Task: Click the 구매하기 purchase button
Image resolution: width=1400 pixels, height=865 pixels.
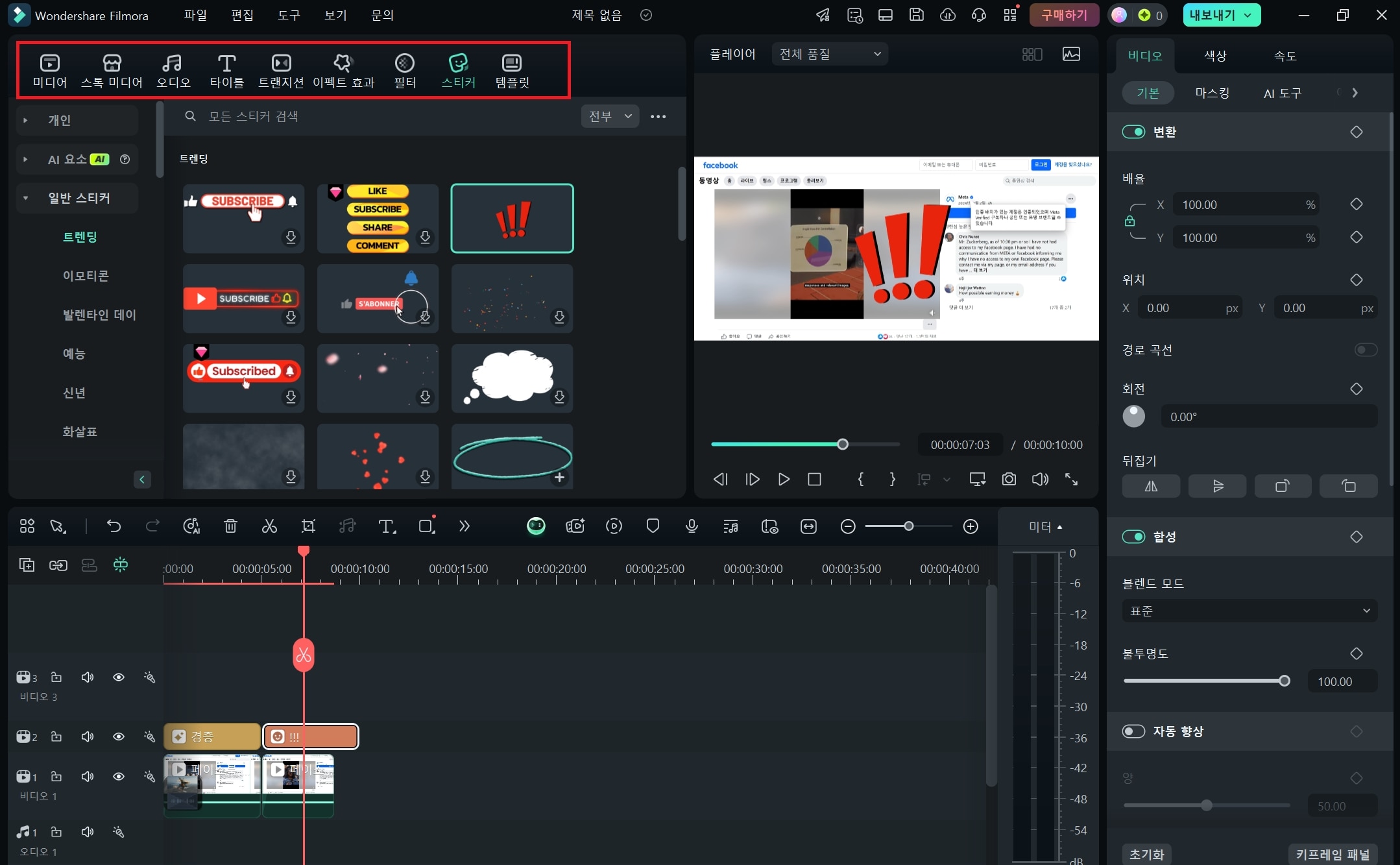Action: (1064, 15)
